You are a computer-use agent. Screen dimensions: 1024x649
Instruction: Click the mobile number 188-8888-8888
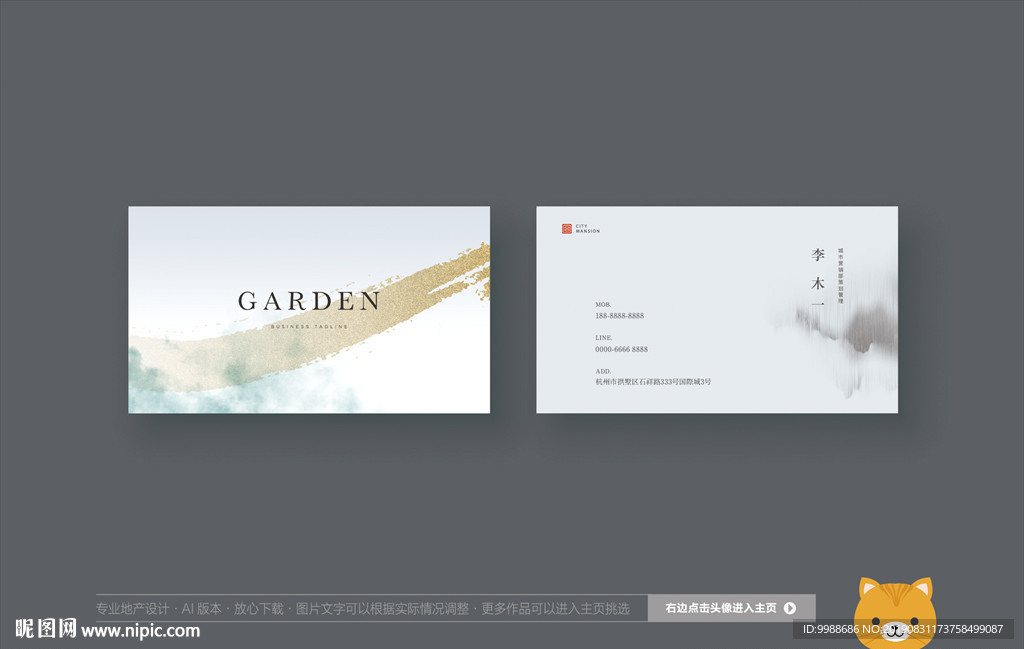[619, 316]
